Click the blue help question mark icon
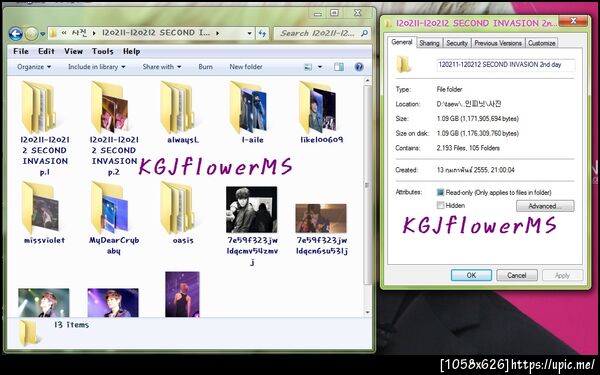 tap(359, 67)
